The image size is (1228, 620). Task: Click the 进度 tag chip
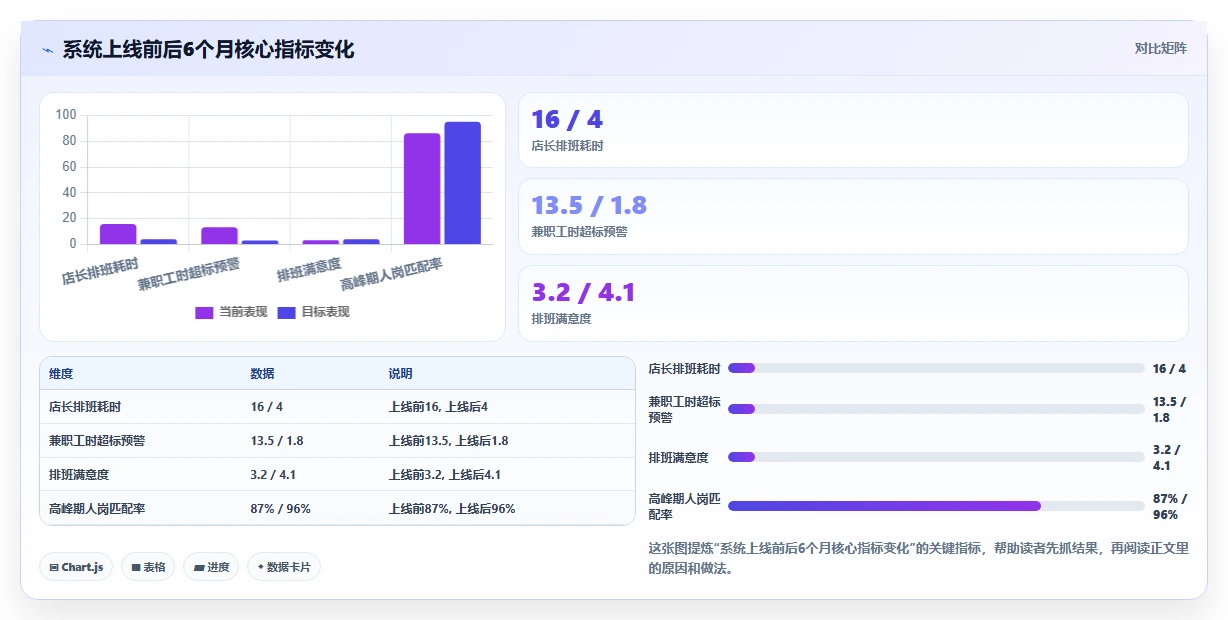point(211,567)
